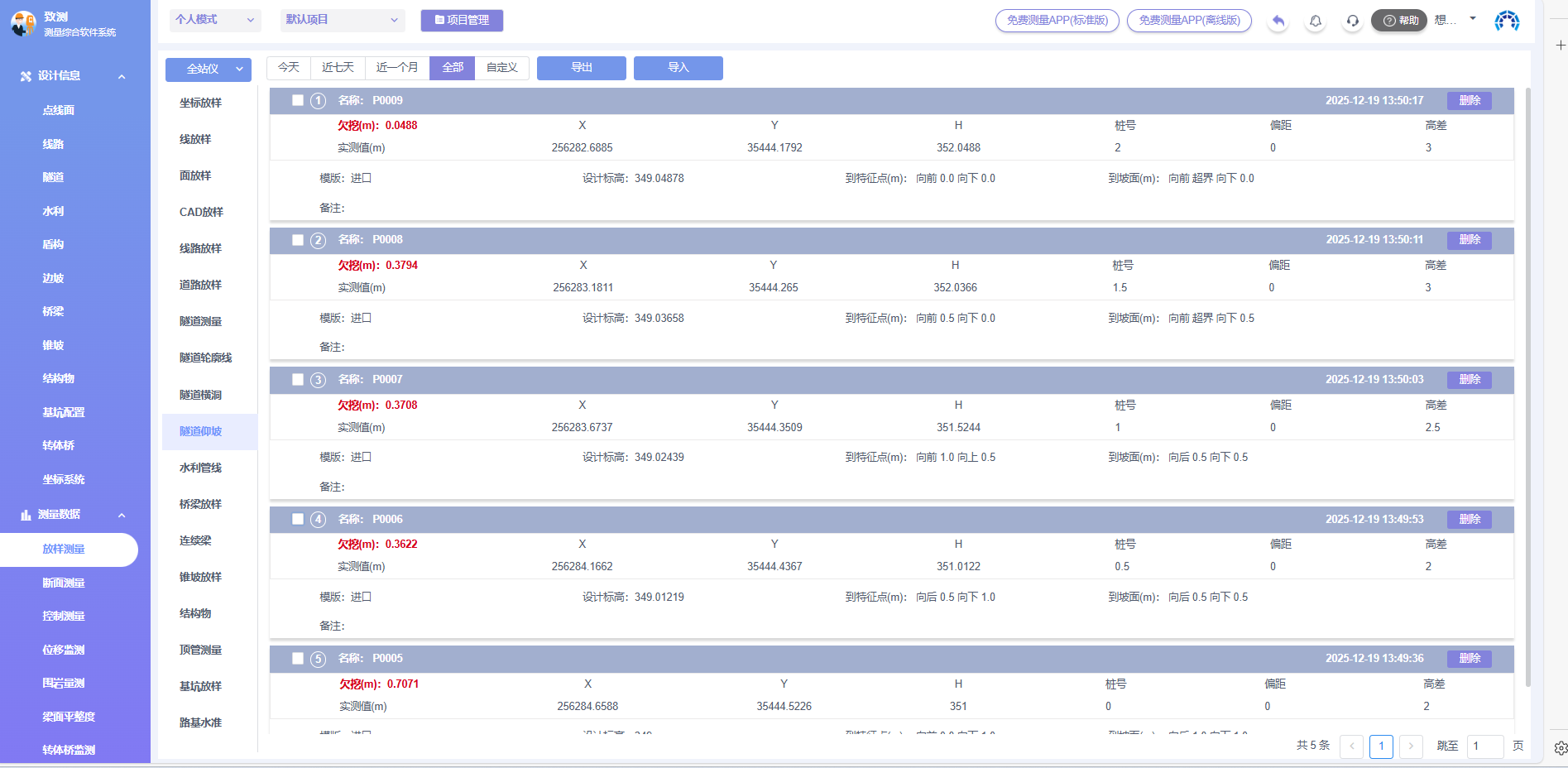Expand the 默认项目 project dropdown
This screenshot has width=1568, height=768.
tap(343, 20)
